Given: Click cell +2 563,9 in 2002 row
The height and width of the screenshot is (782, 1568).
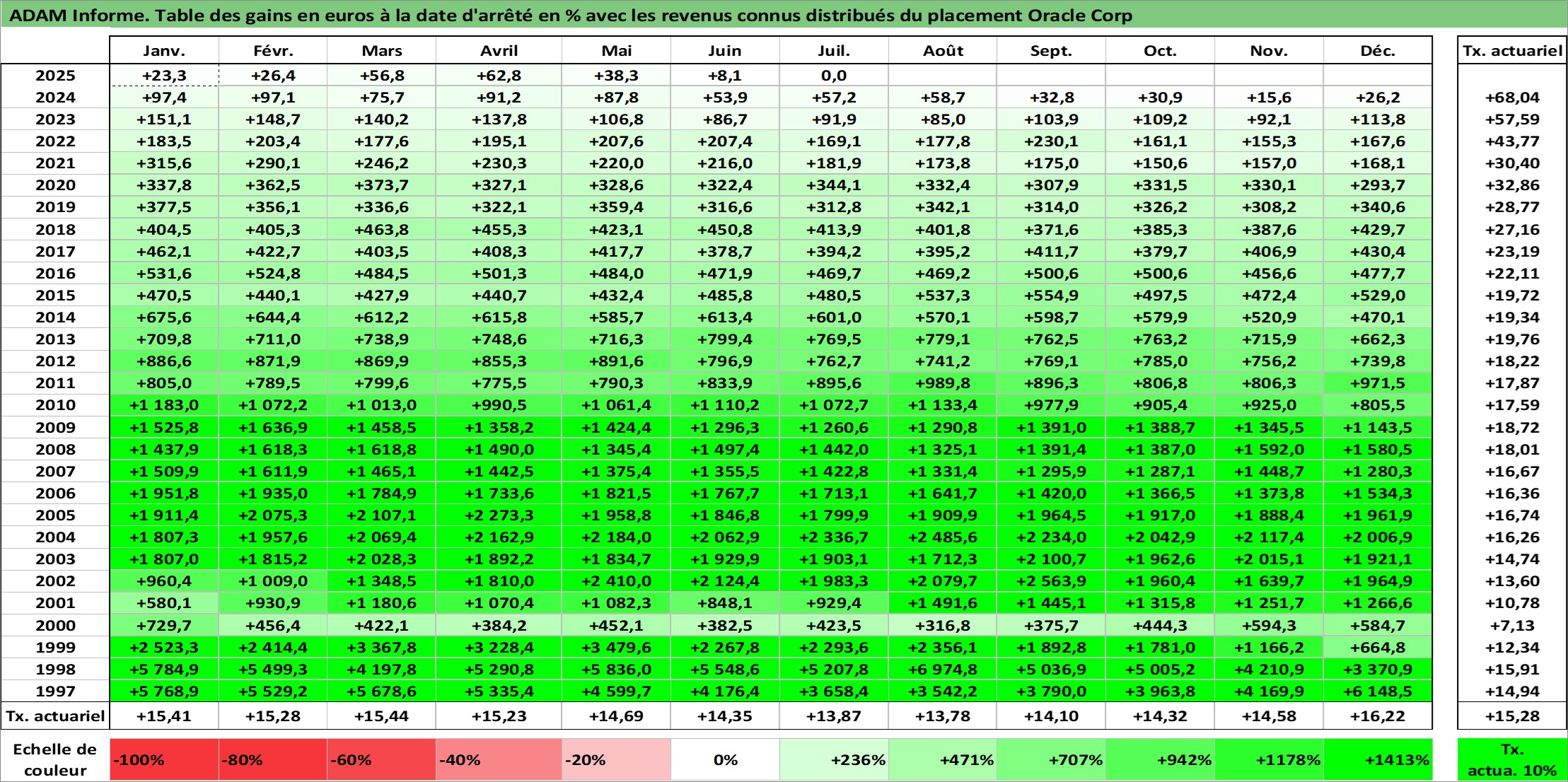Looking at the screenshot, I should pyautogui.click(x=1051, y=581).
